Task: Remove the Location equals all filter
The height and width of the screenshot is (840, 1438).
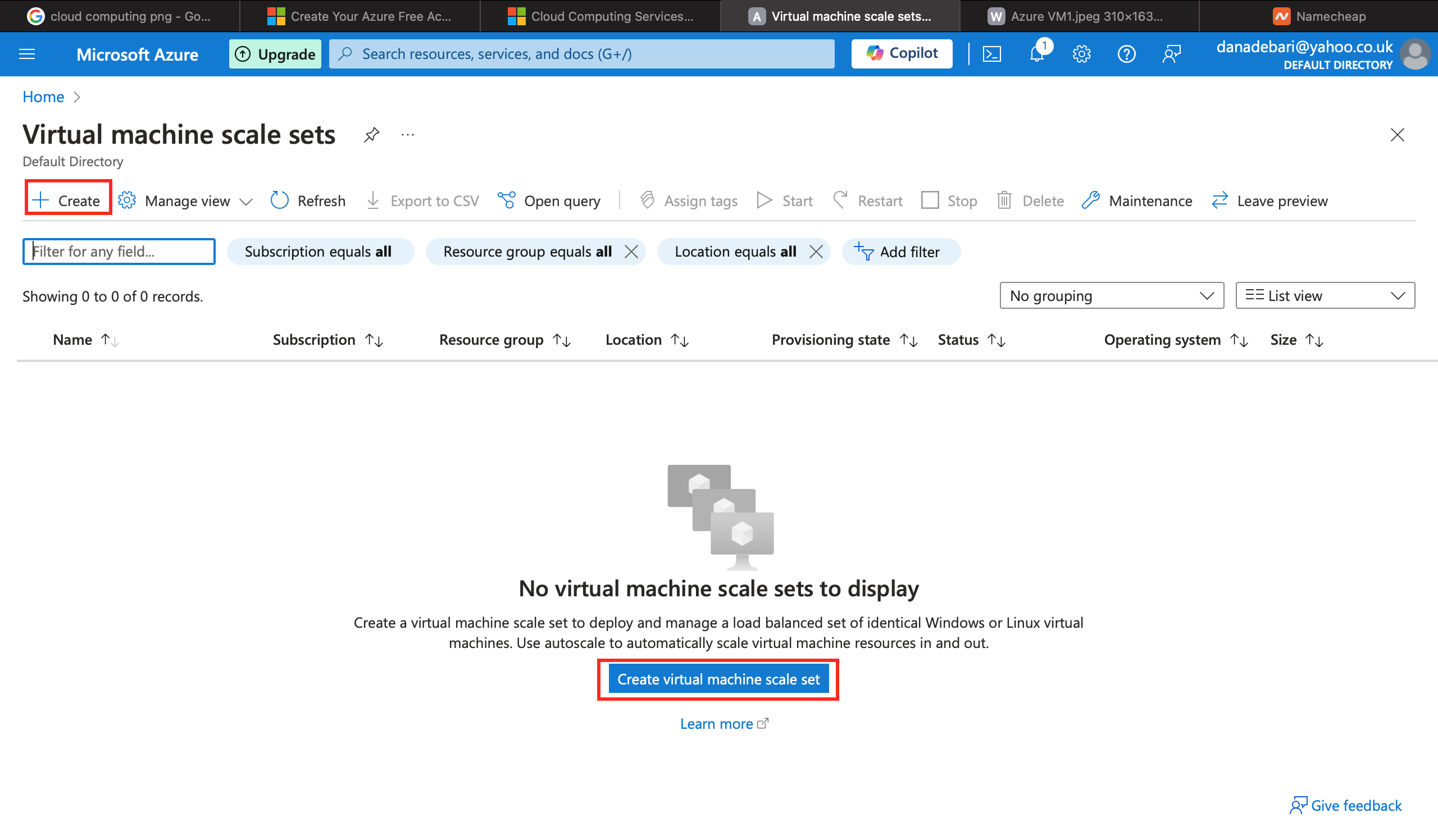Action: coord(816,252)
